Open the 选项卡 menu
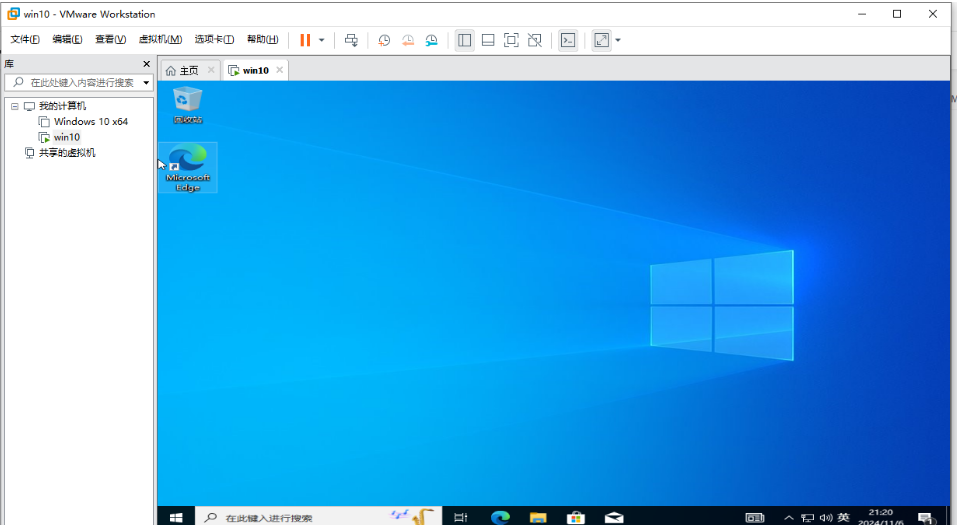This screenshot has height=525, width=957. tap(214, 39)
